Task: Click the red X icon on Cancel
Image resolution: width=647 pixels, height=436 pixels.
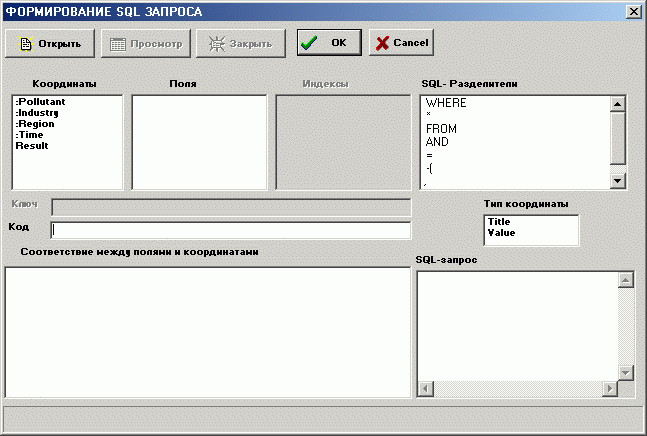Action: coord(382,43)
